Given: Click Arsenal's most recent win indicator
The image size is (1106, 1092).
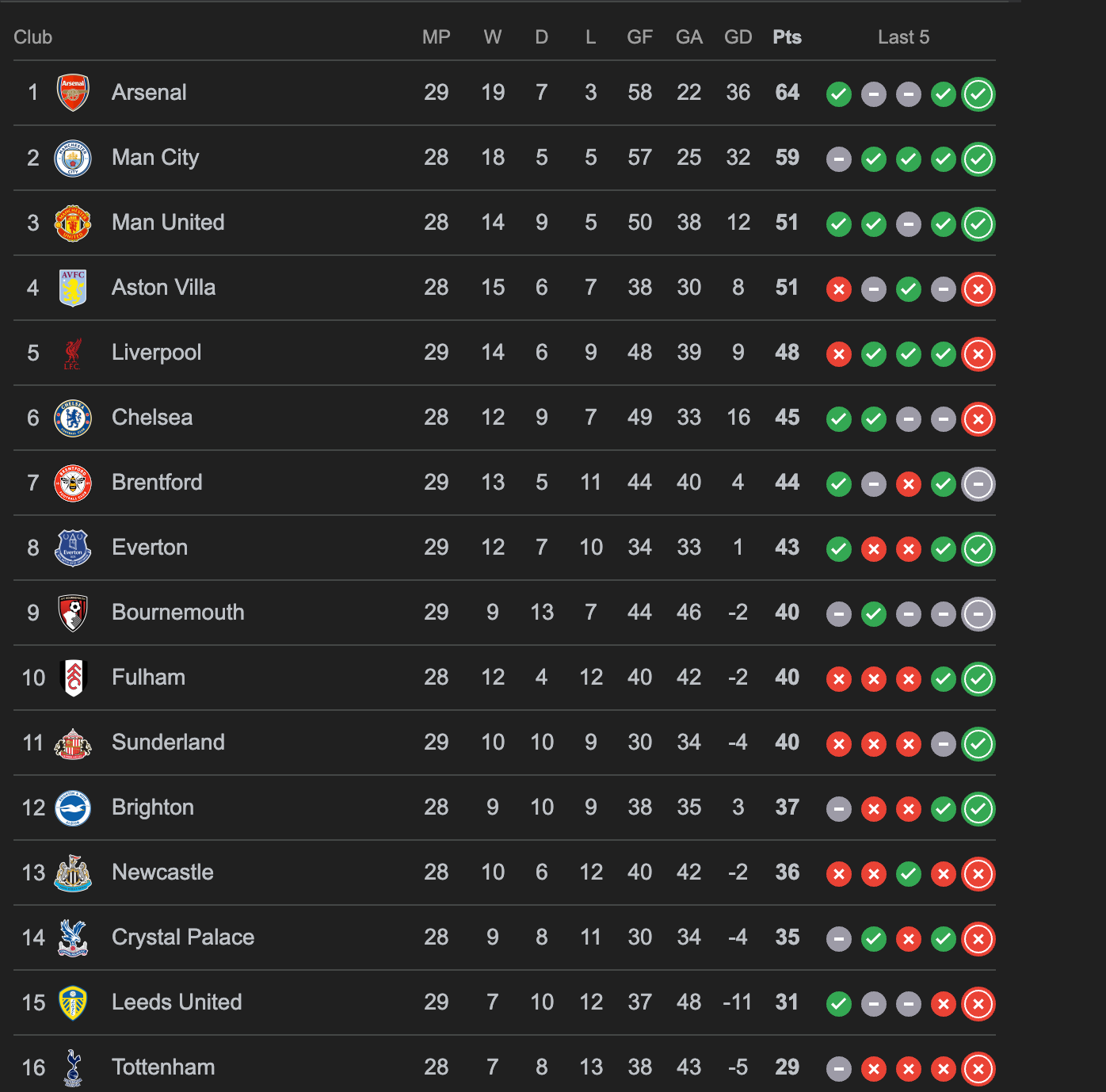Looking at the screenshot, I should tap(978, 94).
